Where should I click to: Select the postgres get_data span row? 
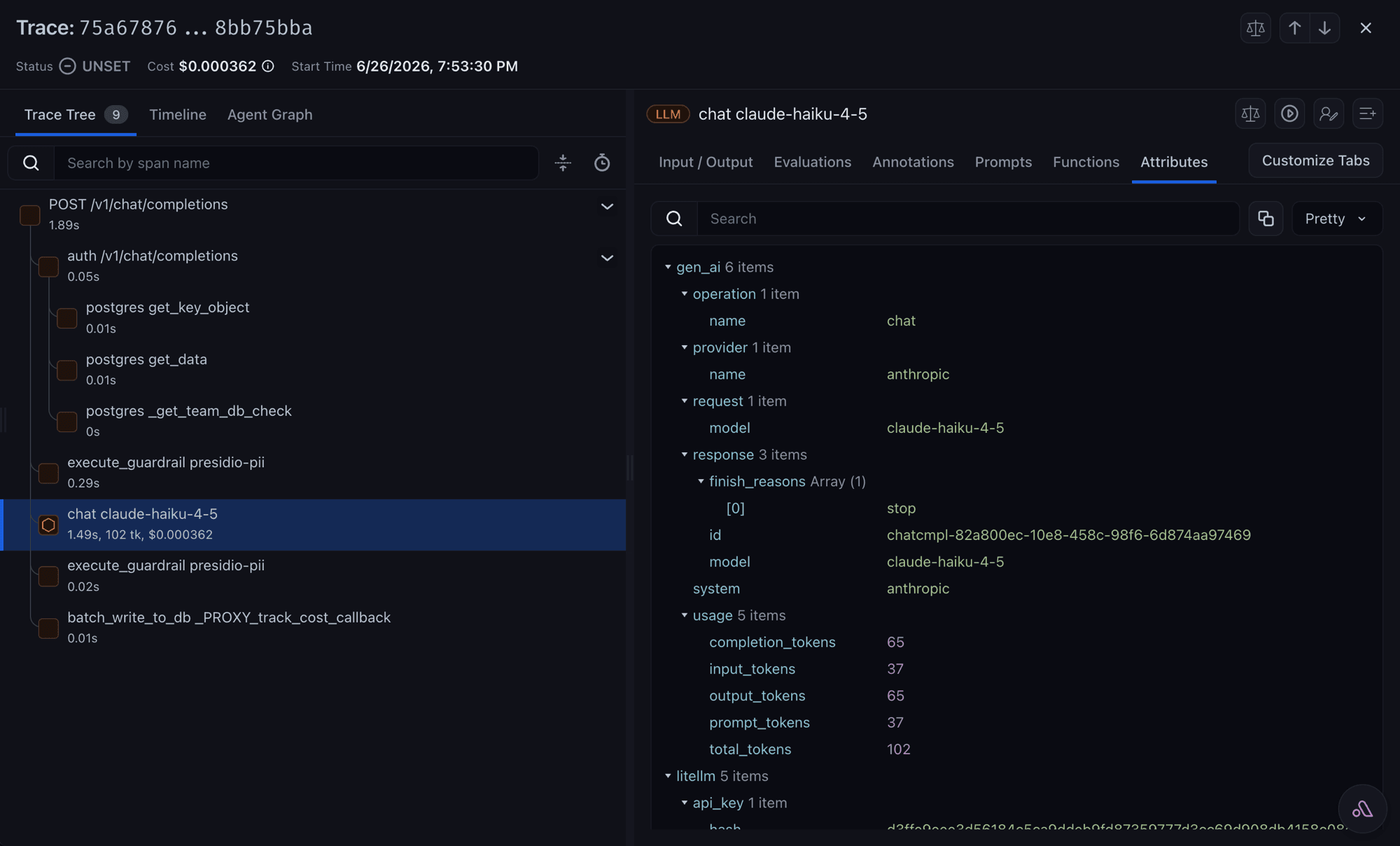(313, 369)
